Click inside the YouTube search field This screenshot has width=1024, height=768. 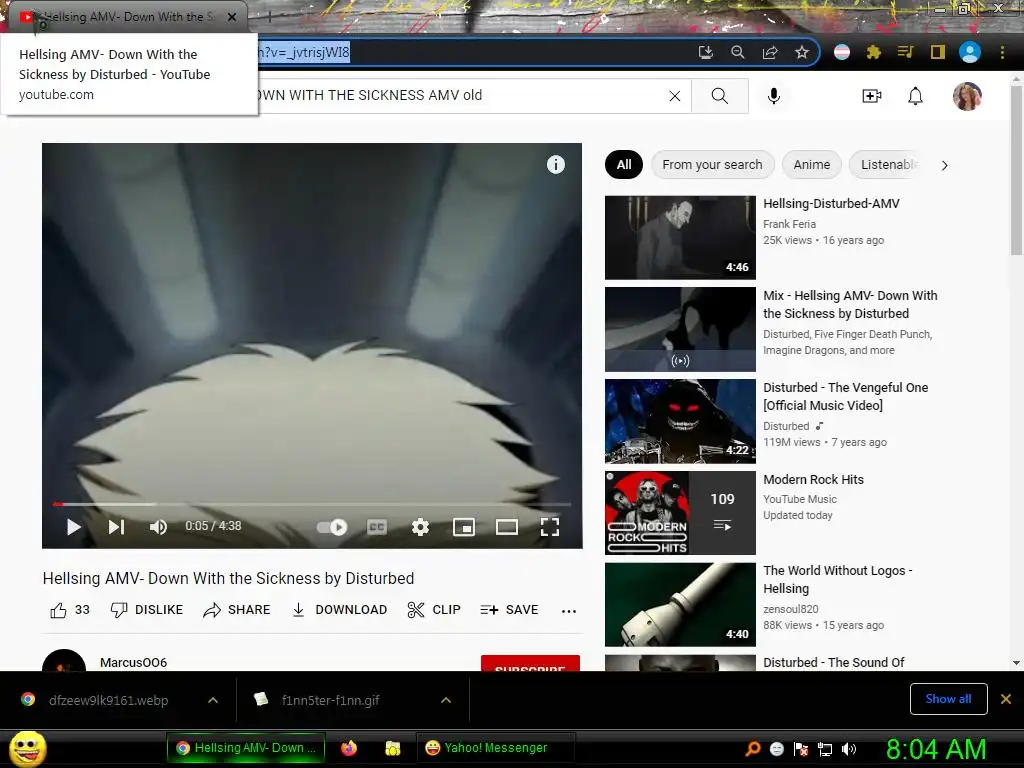coord(457,95)
